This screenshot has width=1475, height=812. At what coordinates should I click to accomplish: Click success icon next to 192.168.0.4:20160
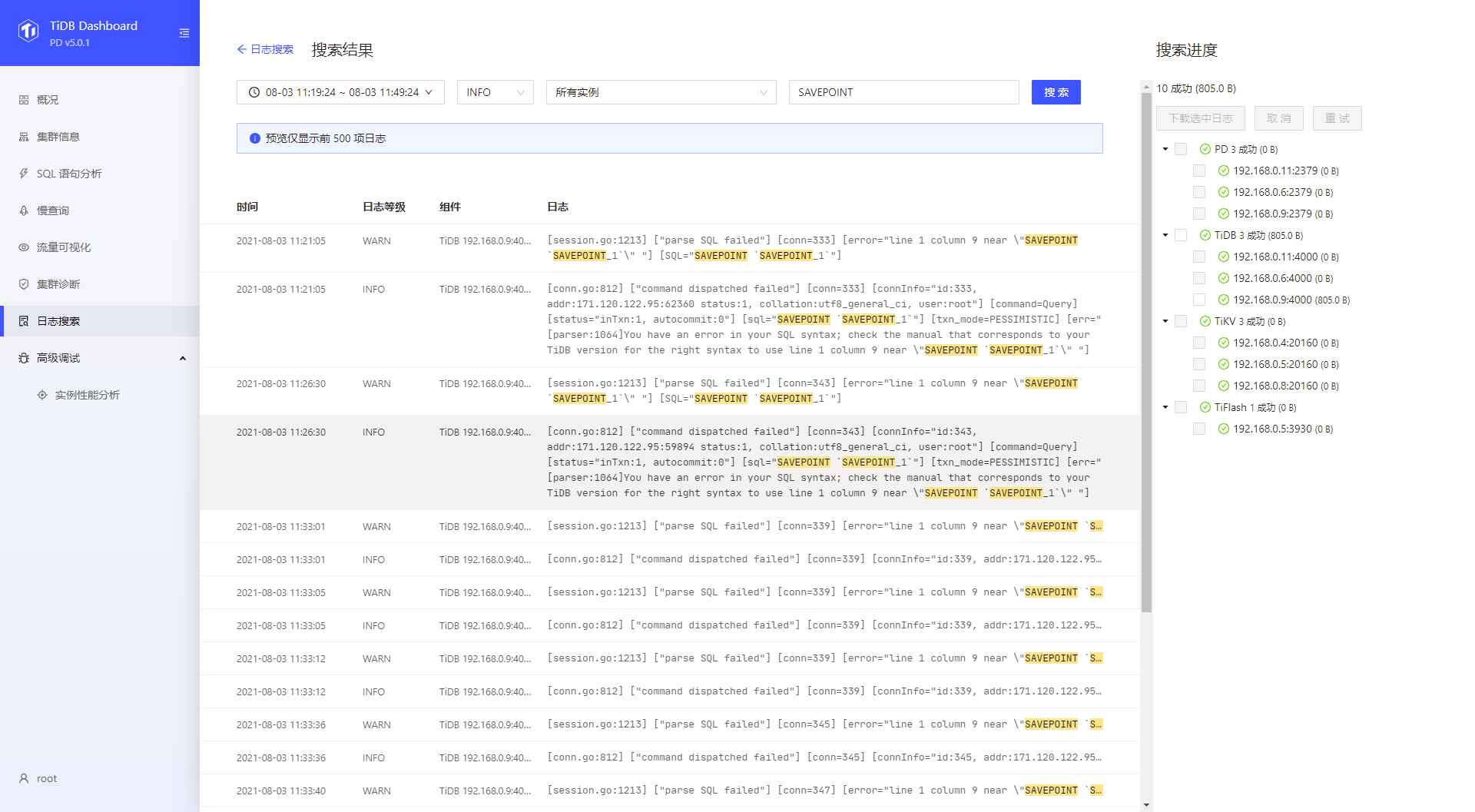pos(1224,343)
